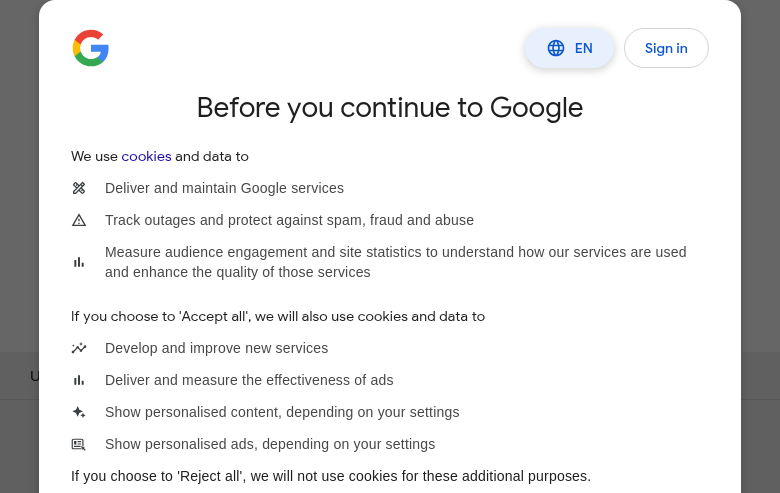This screenshot has width=780, height=493.
Task: Click 'Measure audience engagement' text
Action: pos(395,262)
